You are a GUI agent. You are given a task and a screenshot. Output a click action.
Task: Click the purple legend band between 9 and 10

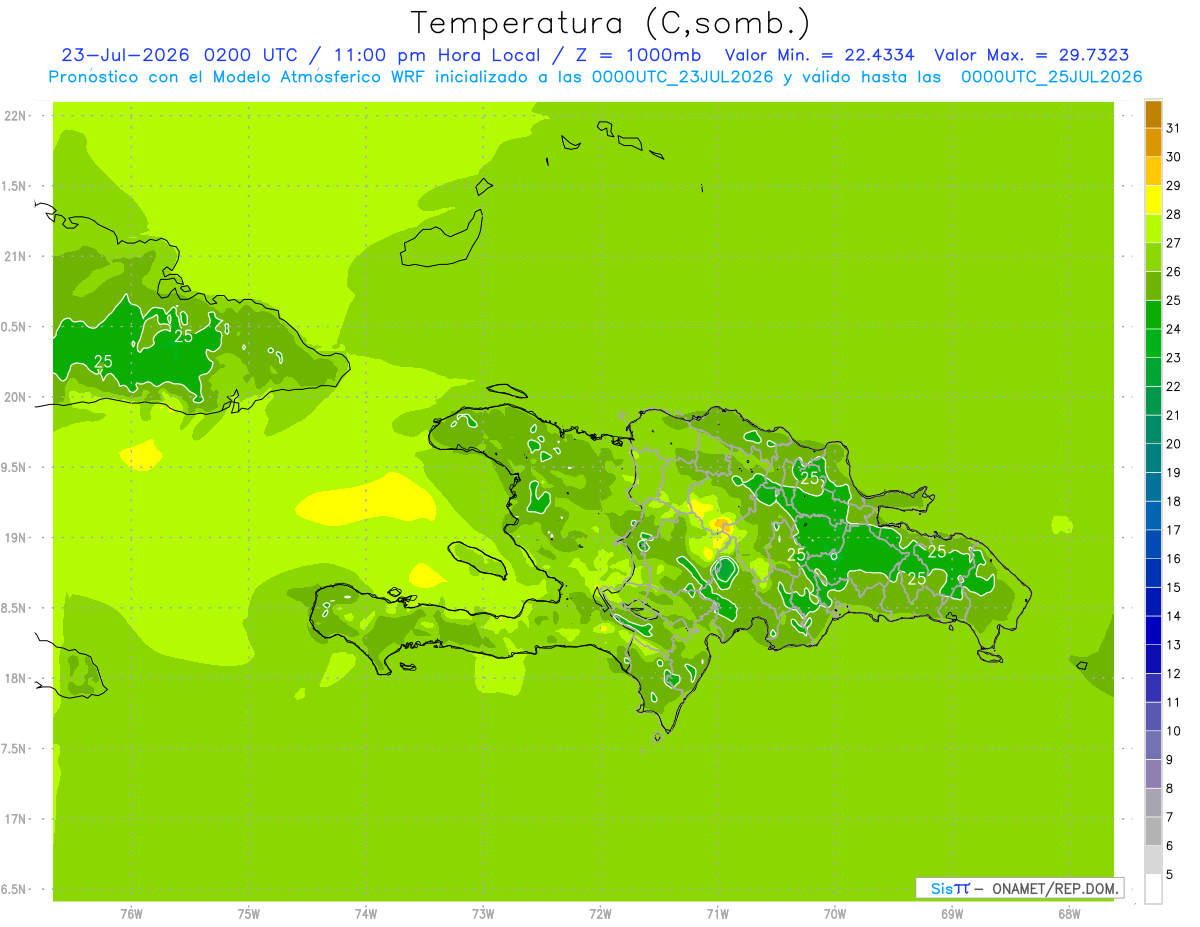pyautogui.click(x=1153, y=745)
